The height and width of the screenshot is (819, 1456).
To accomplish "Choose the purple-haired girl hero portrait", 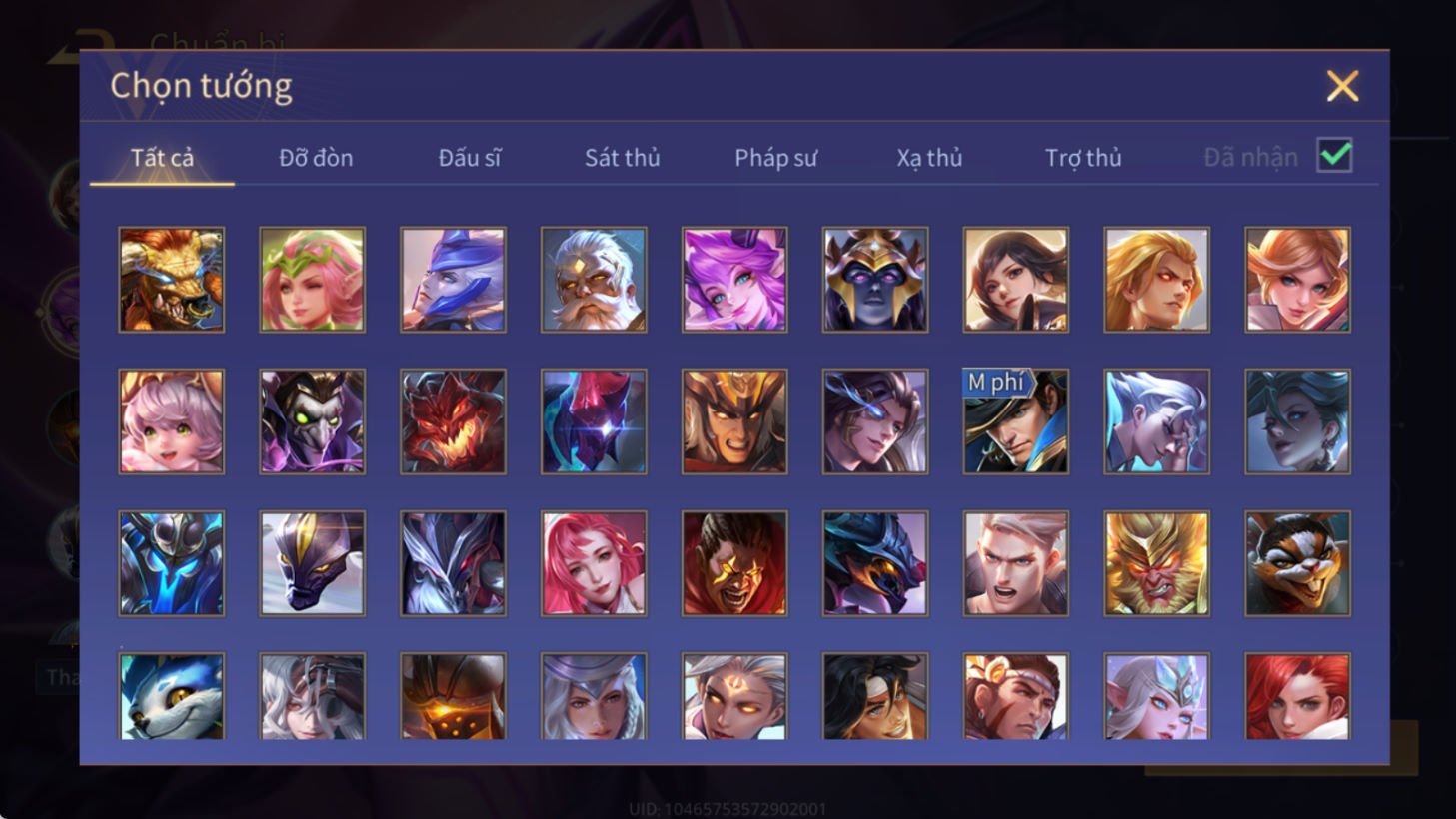I will (x=734, y=280).
